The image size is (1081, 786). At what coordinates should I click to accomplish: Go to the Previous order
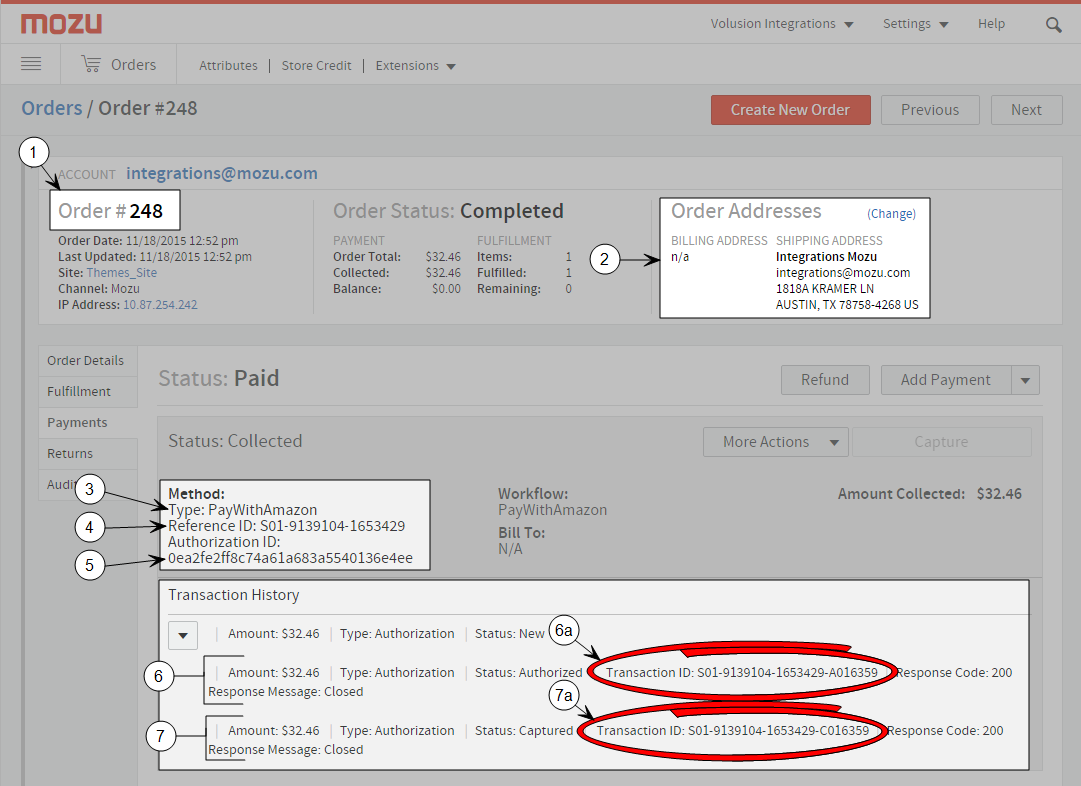930,110
